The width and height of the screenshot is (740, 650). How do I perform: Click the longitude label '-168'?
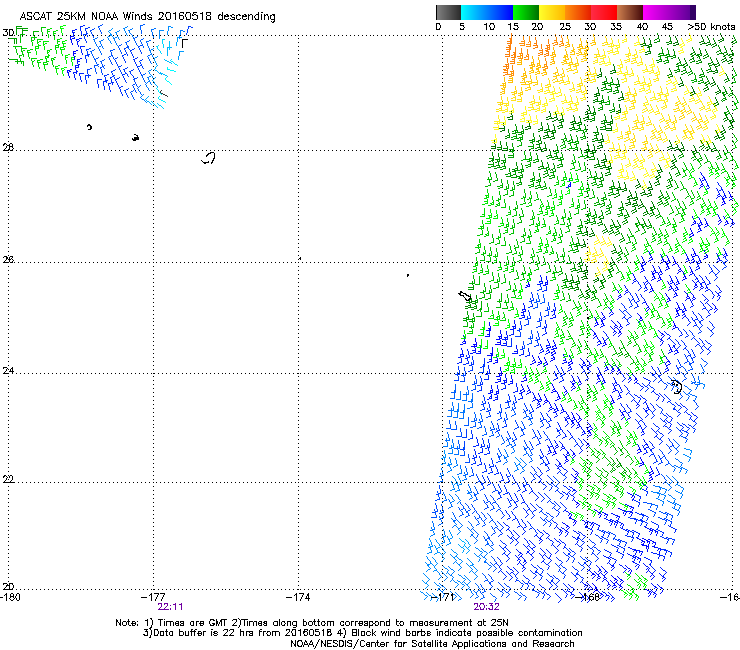click(588, 597)
